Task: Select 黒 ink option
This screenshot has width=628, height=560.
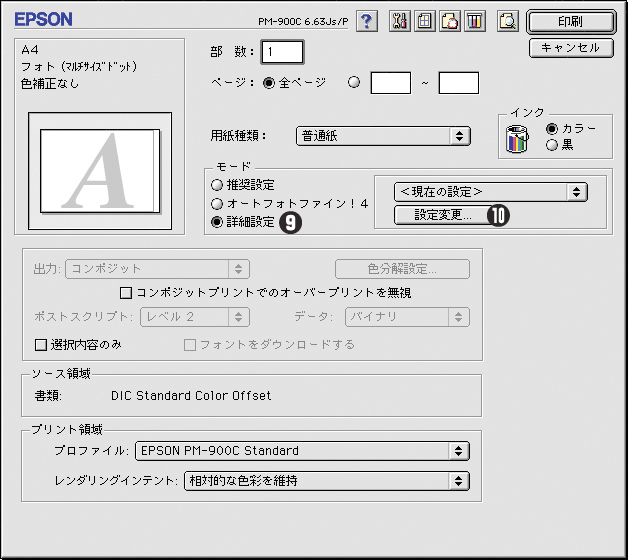Action: pyautogui.click(x=552, y=145)
